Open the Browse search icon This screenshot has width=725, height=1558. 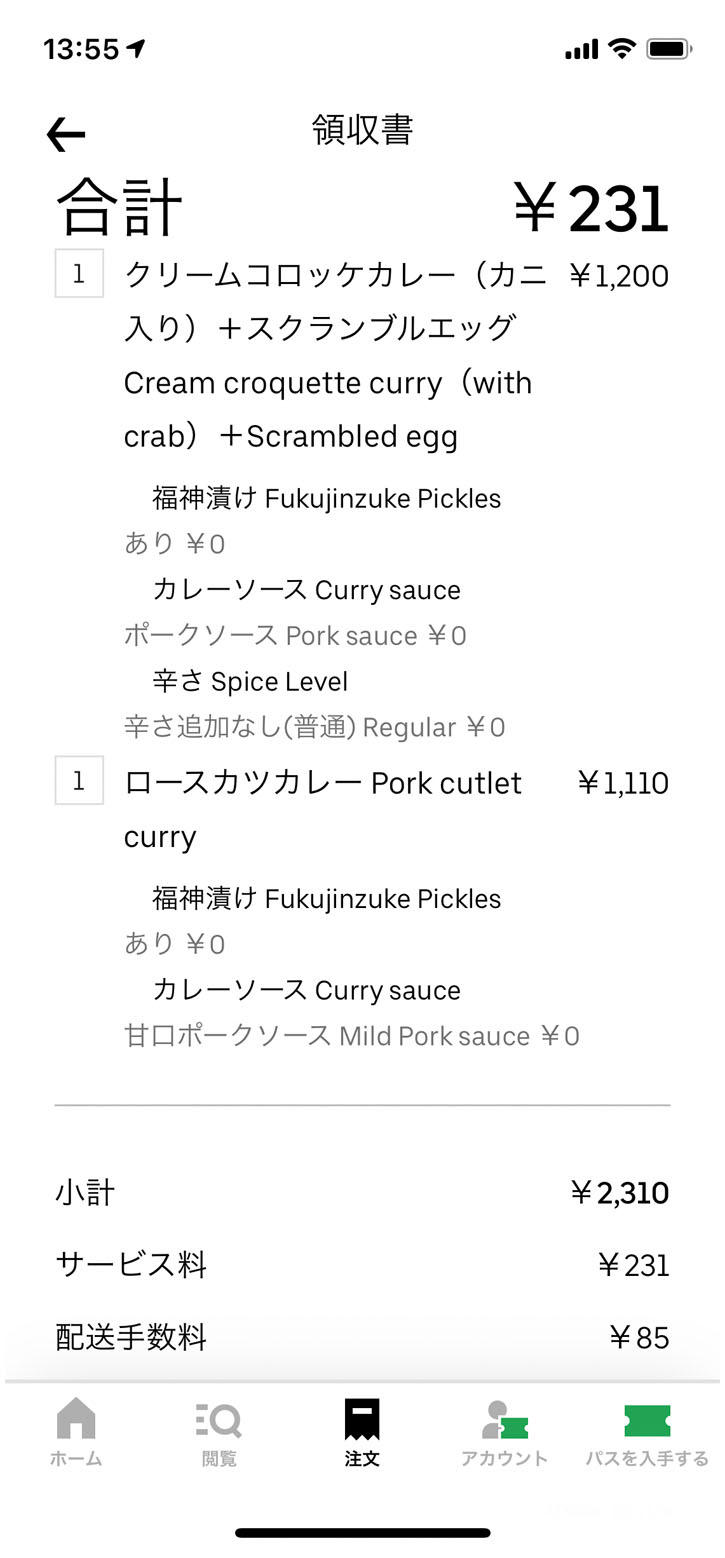point(219,1419)
